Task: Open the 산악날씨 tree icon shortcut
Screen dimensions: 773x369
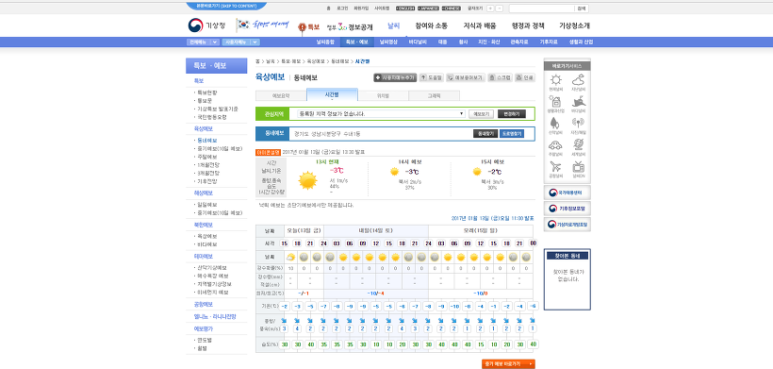Action: click(x=556, y=123)
